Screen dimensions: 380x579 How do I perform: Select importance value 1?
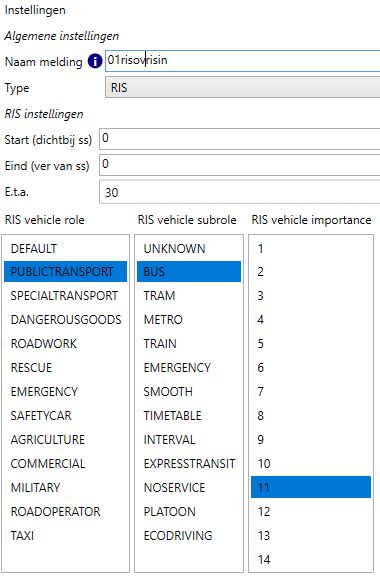(x=311, y=249)
